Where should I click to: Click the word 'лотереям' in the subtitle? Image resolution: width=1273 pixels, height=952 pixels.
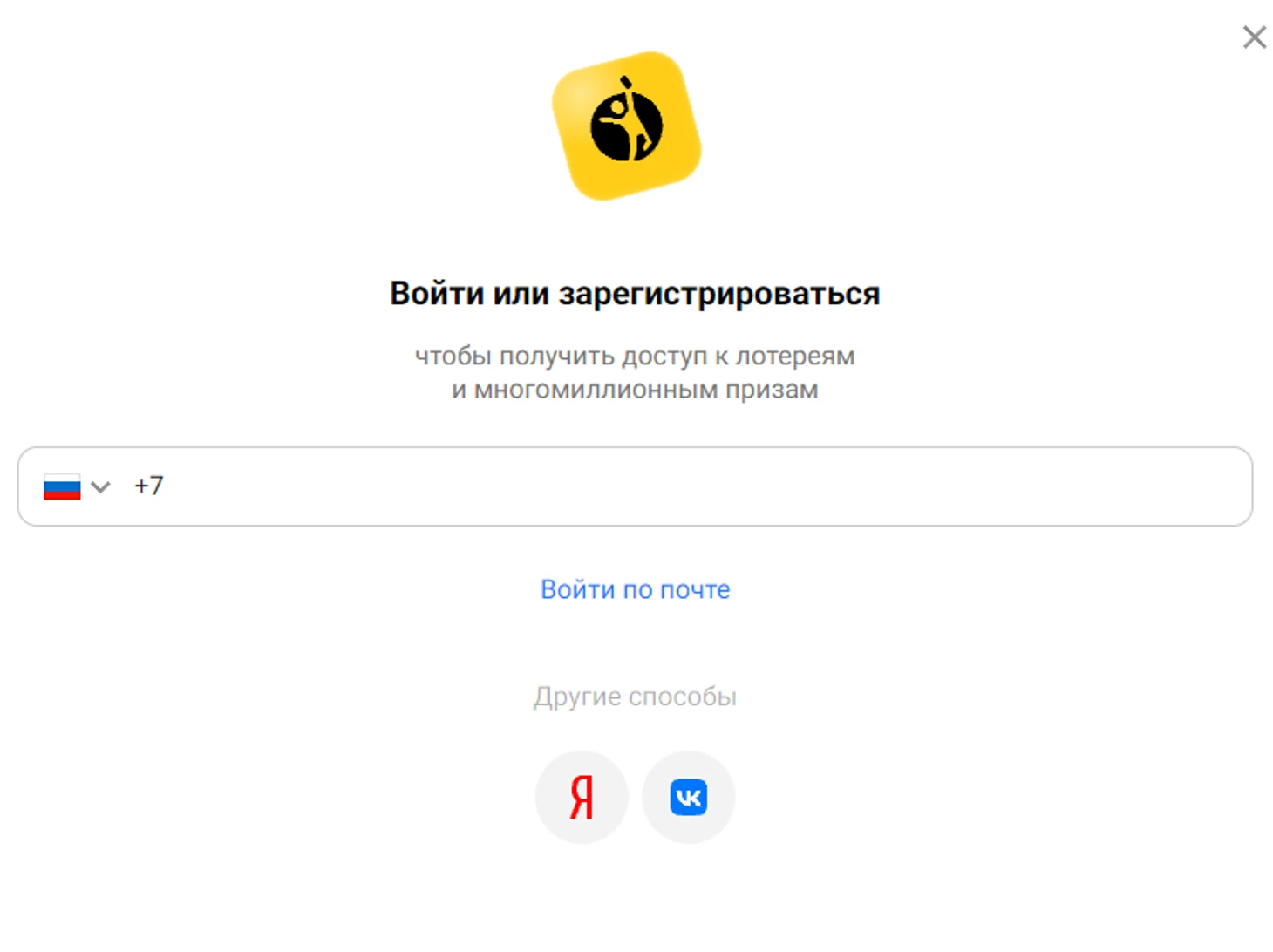point(795,357)
